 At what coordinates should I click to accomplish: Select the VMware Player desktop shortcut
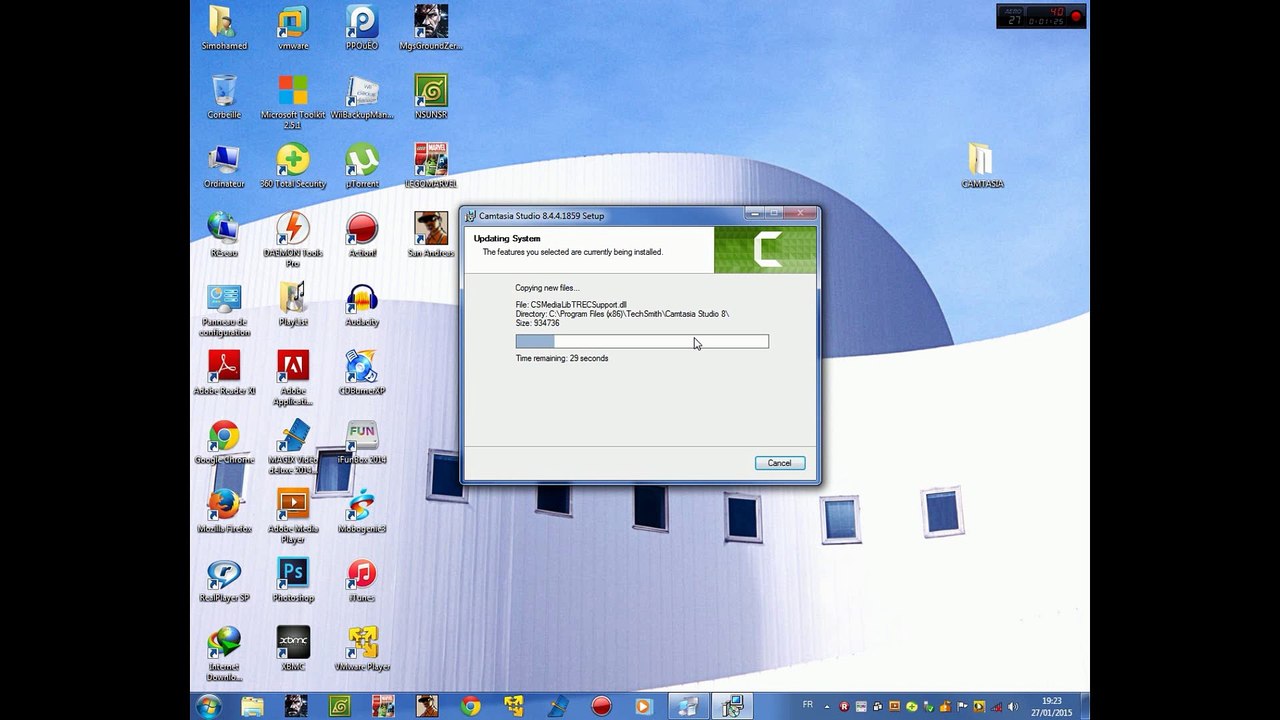click(x=362, y=648)
